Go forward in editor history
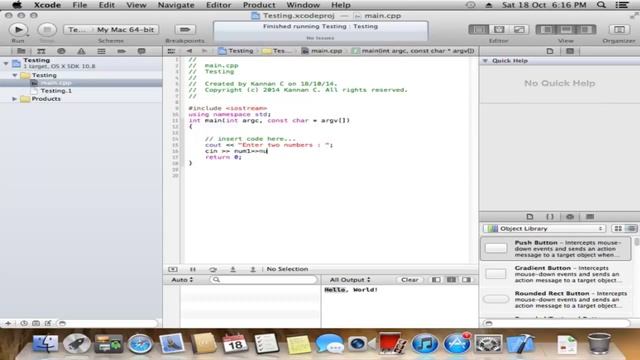Screen dimensions: 640x360 204,51
